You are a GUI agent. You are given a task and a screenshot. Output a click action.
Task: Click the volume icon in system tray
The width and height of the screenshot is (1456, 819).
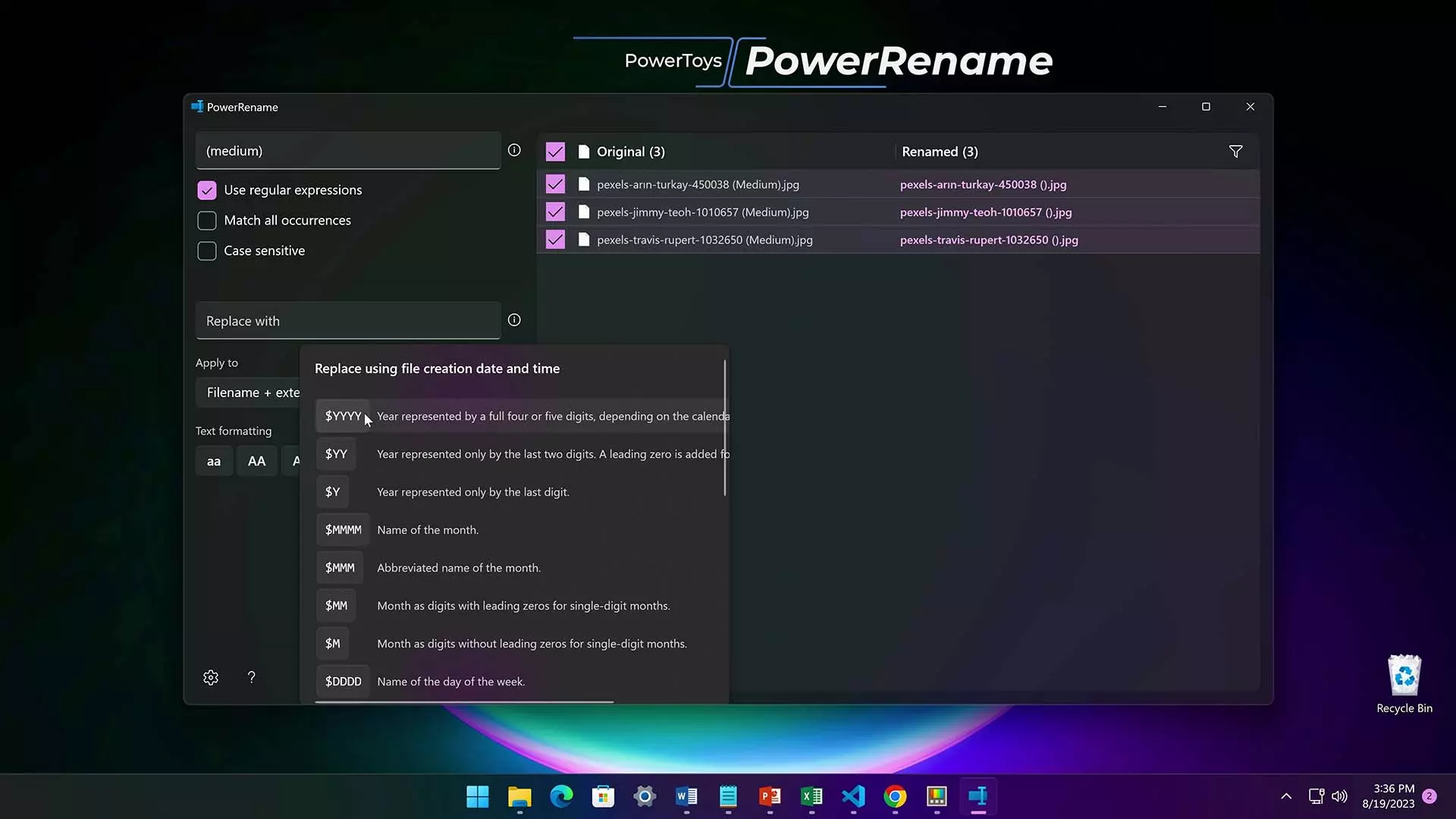(x=1340, y=796)
